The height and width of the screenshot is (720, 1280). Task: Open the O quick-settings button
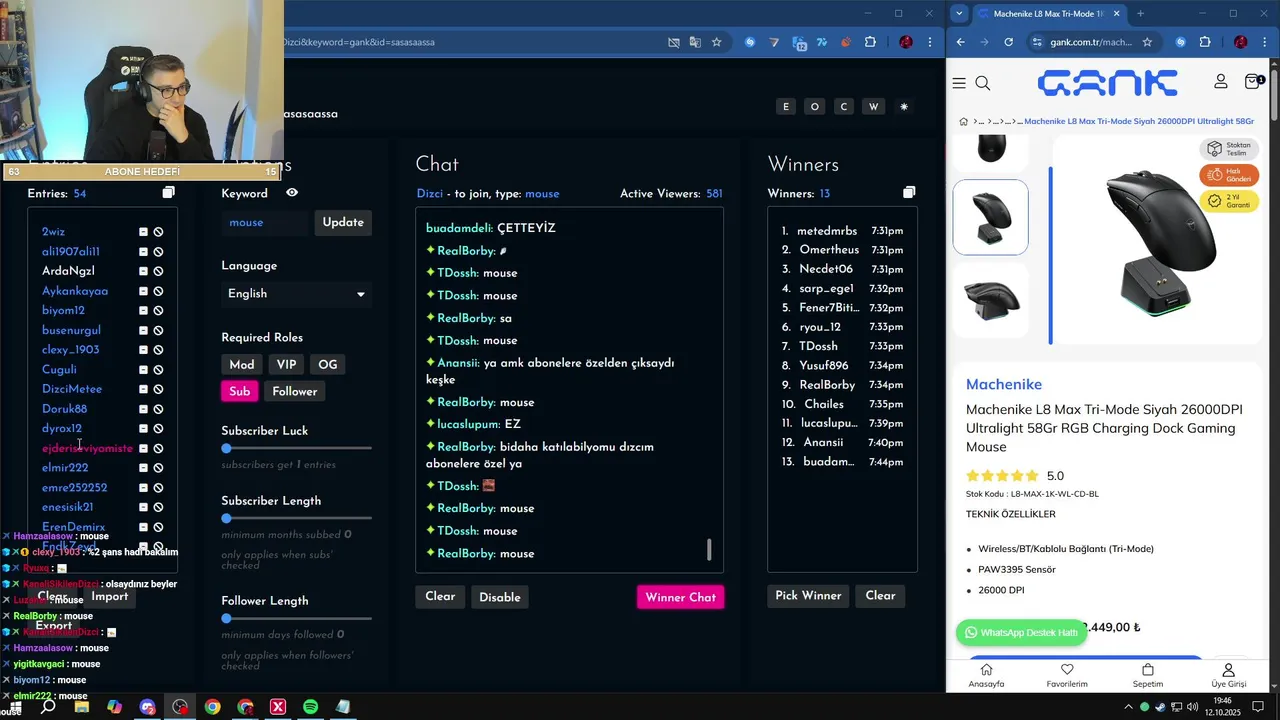[x=815, y=106]
